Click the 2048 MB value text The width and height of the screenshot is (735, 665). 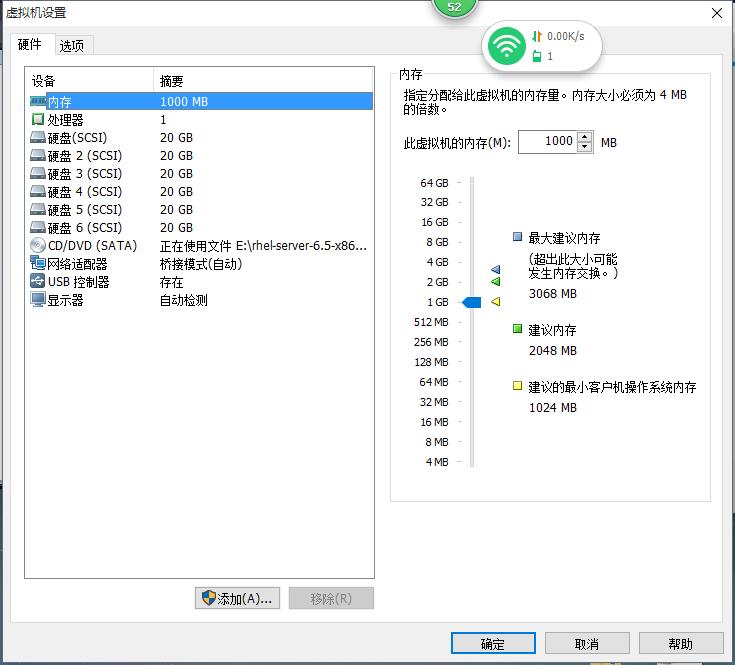pyautogui.click(x=553, y=351)
